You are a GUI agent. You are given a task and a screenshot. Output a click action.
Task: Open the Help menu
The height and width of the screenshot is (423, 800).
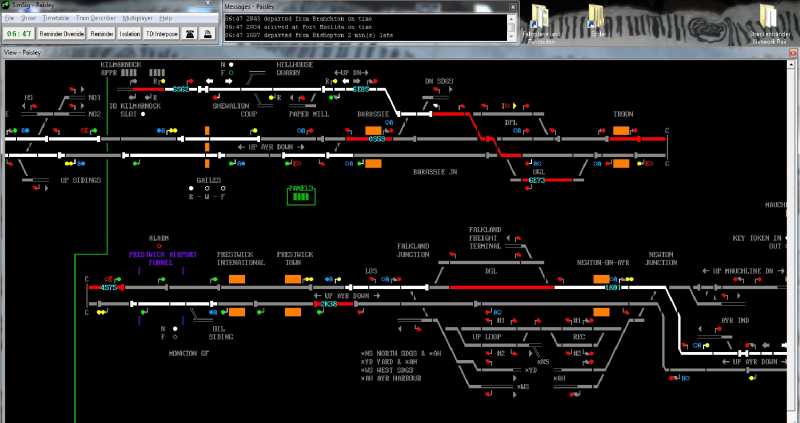pos(166,18)
